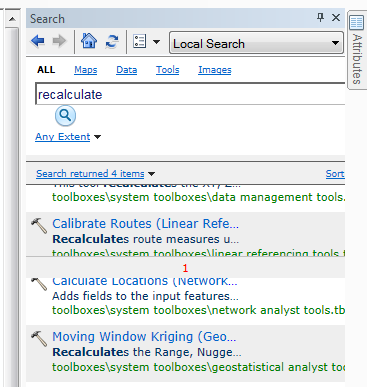Viewport: 381px width, 387px height.
Task: Click the Sort link
Action: [x=335, y=174]
